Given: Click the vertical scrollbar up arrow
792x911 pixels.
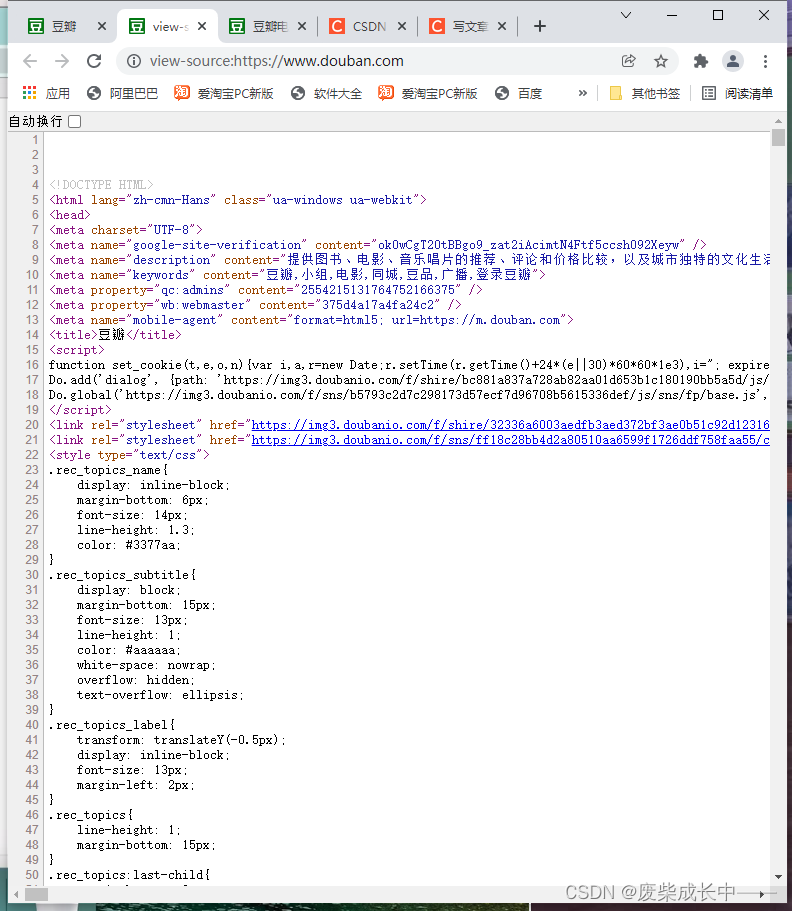Looking at the screenshot, I should pyautogui.click(x=778, y=121).
